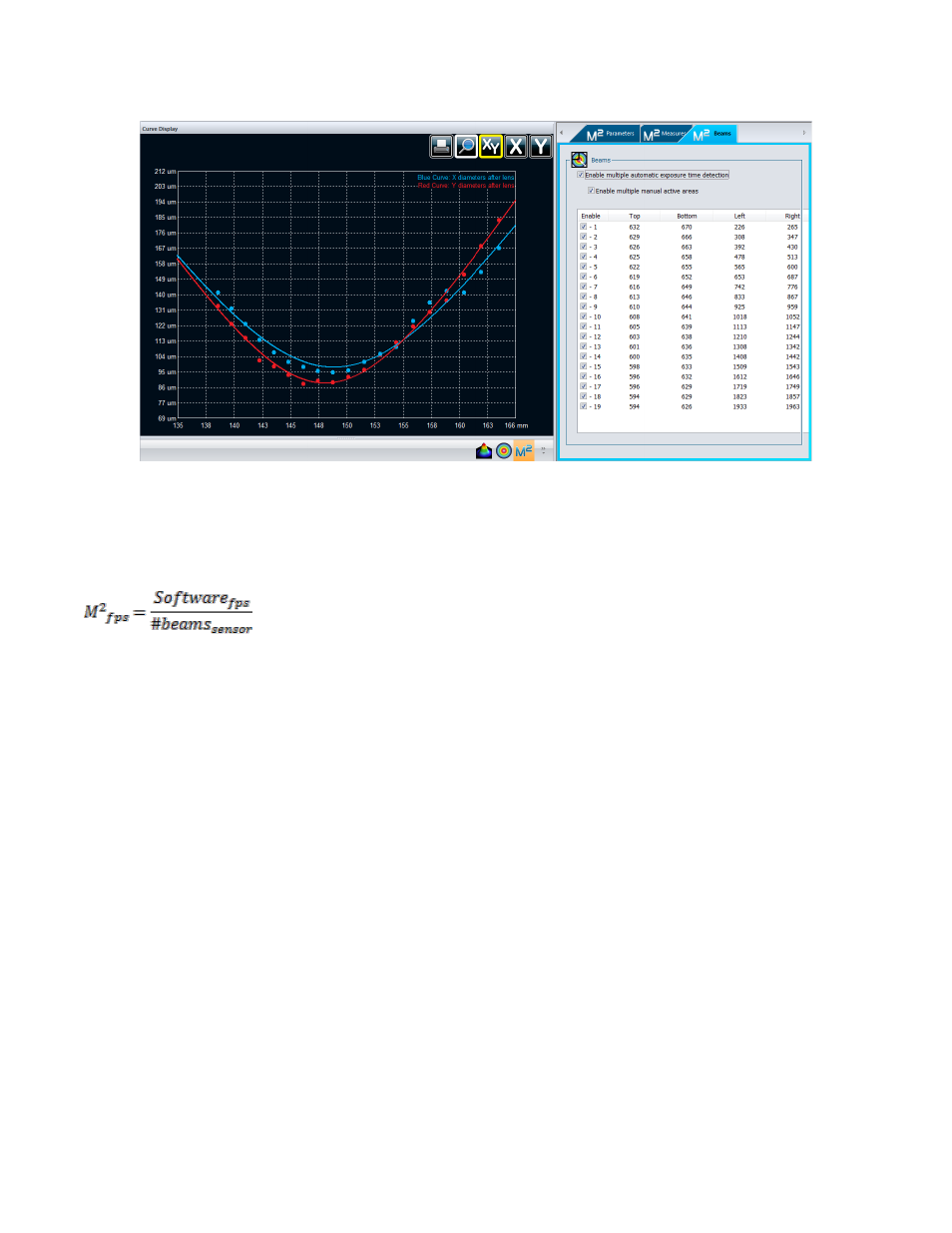Select the M² view icon in bottom bar
Screen dimensions: 952x1233
point(524,451)
